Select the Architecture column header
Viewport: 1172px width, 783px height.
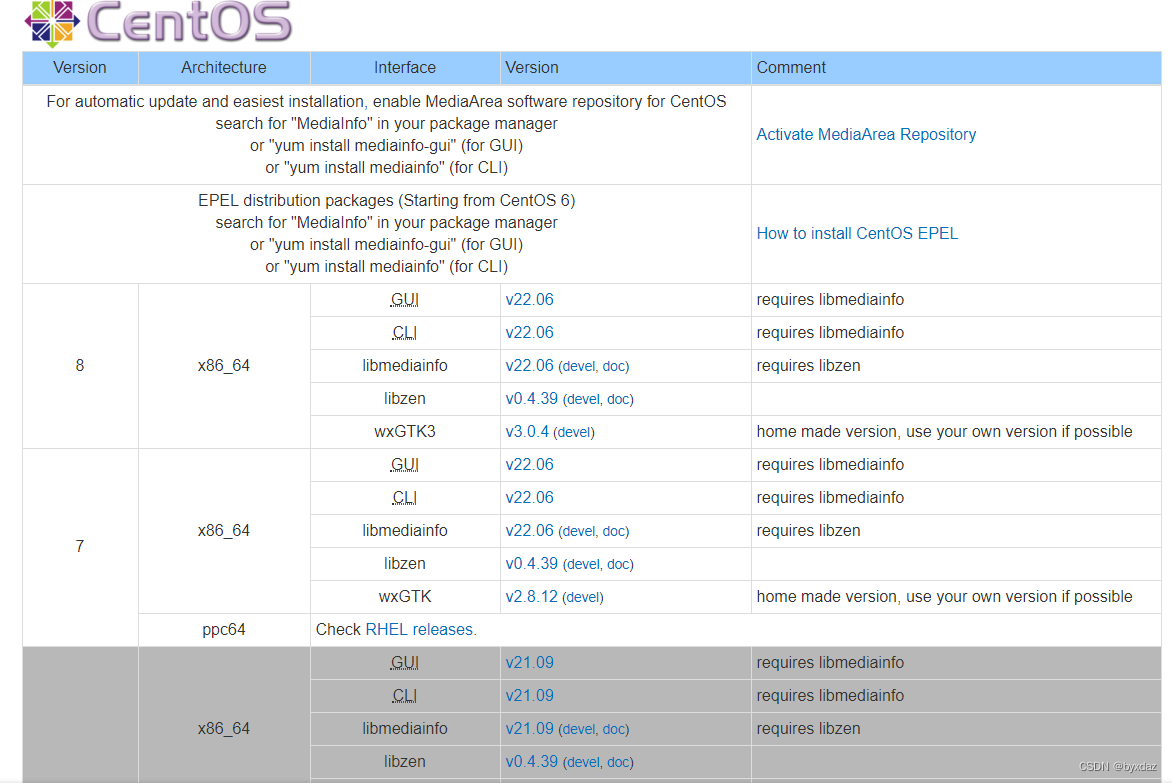224,67
